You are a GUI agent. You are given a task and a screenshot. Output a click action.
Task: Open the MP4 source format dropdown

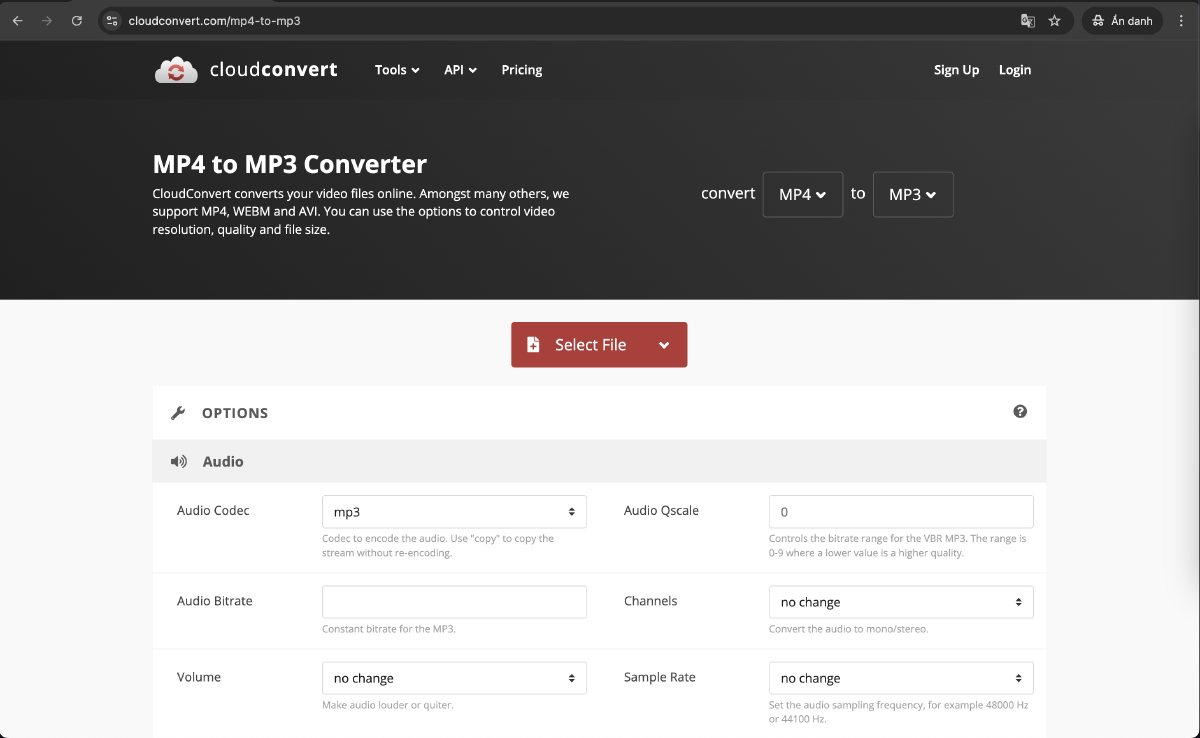tap(803, 194)
